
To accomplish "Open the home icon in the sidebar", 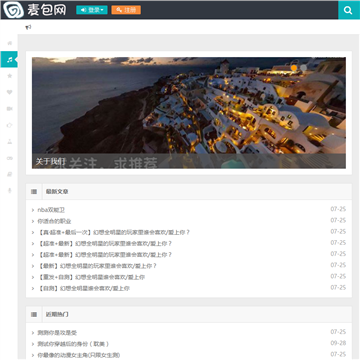I will (10, 43).
